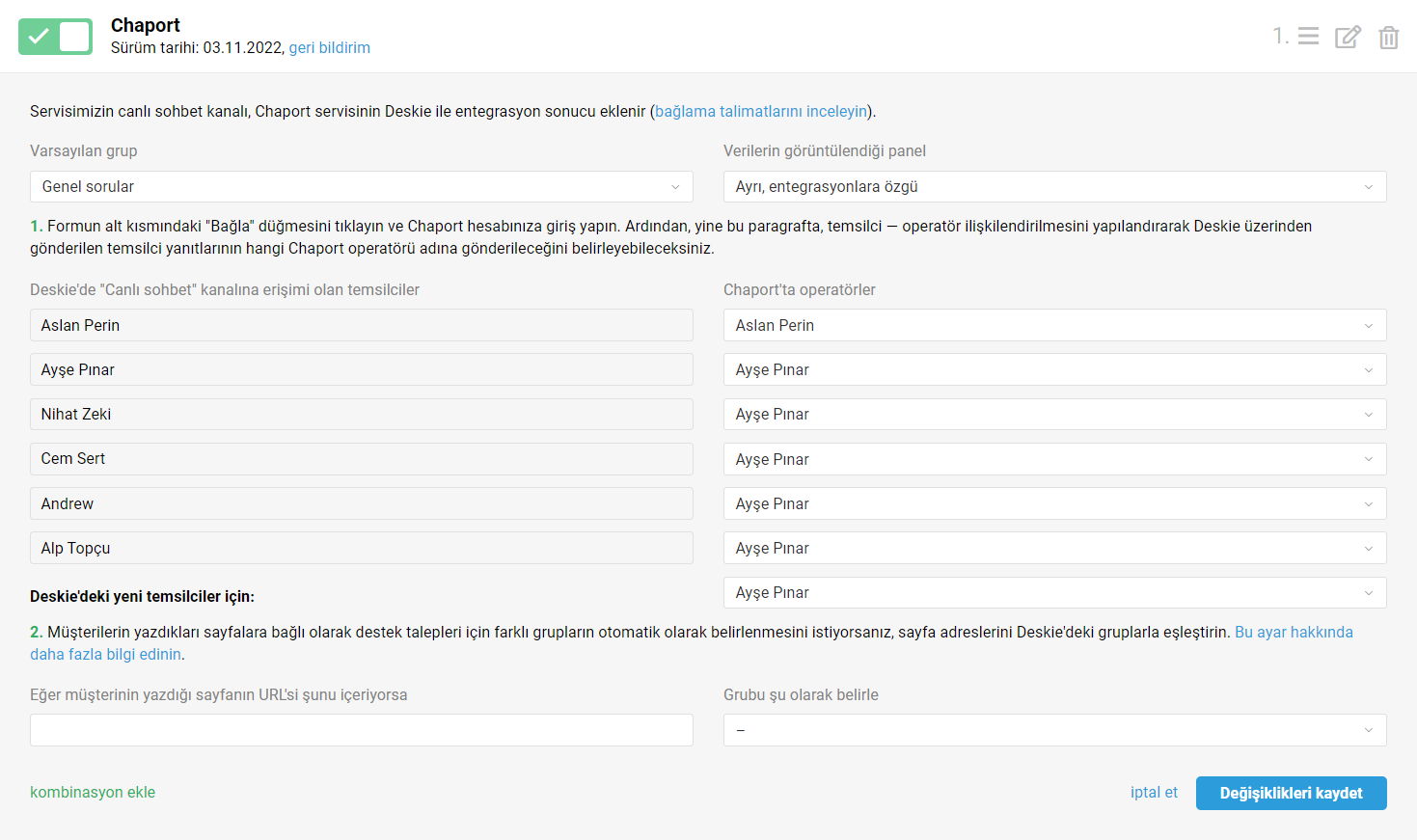Click the Cem Sert temsilci field
1417x840 pixels.
[x=362, y=459]
